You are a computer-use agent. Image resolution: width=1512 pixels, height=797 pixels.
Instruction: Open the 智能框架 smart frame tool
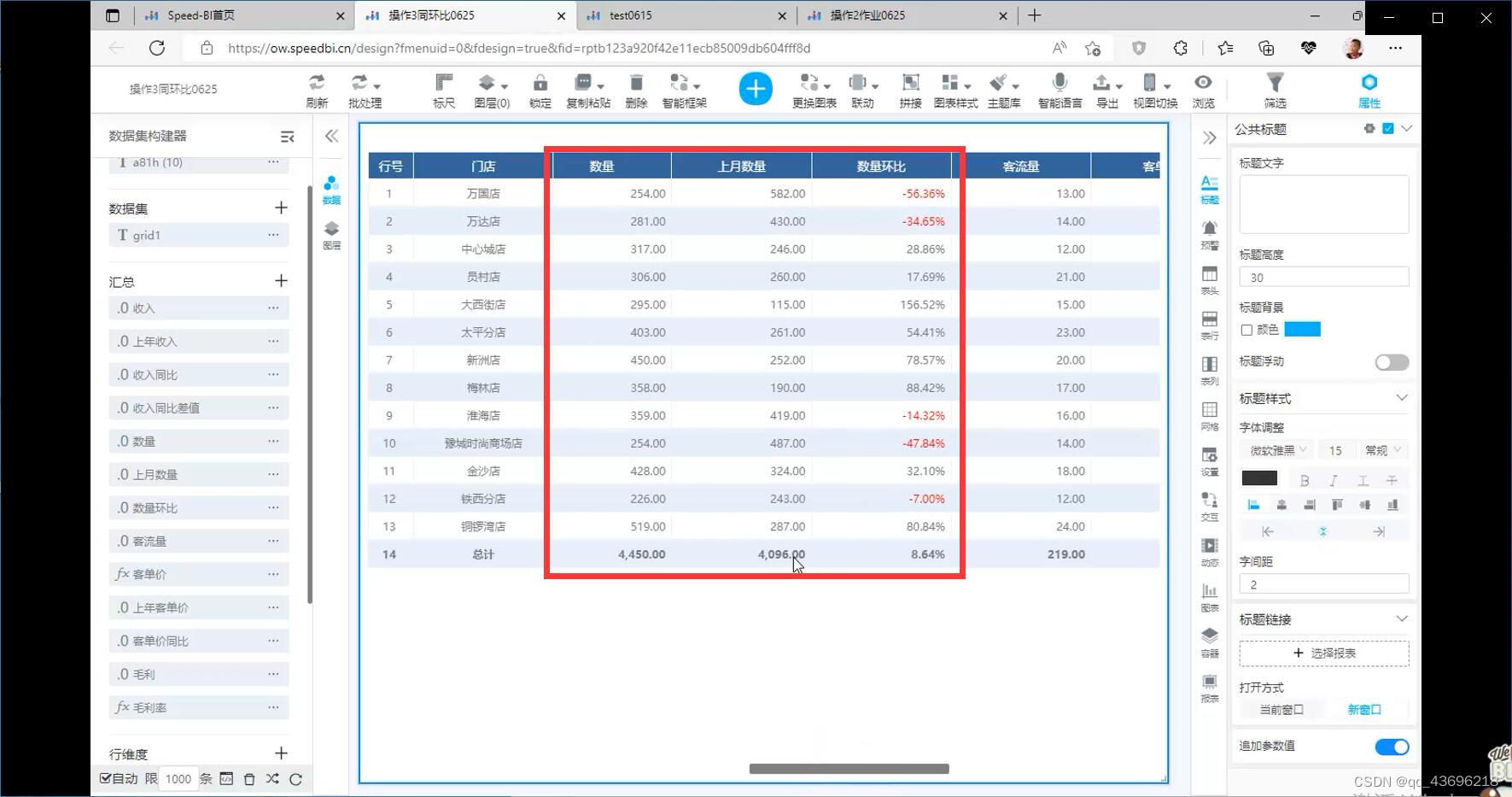coord(684,90)
